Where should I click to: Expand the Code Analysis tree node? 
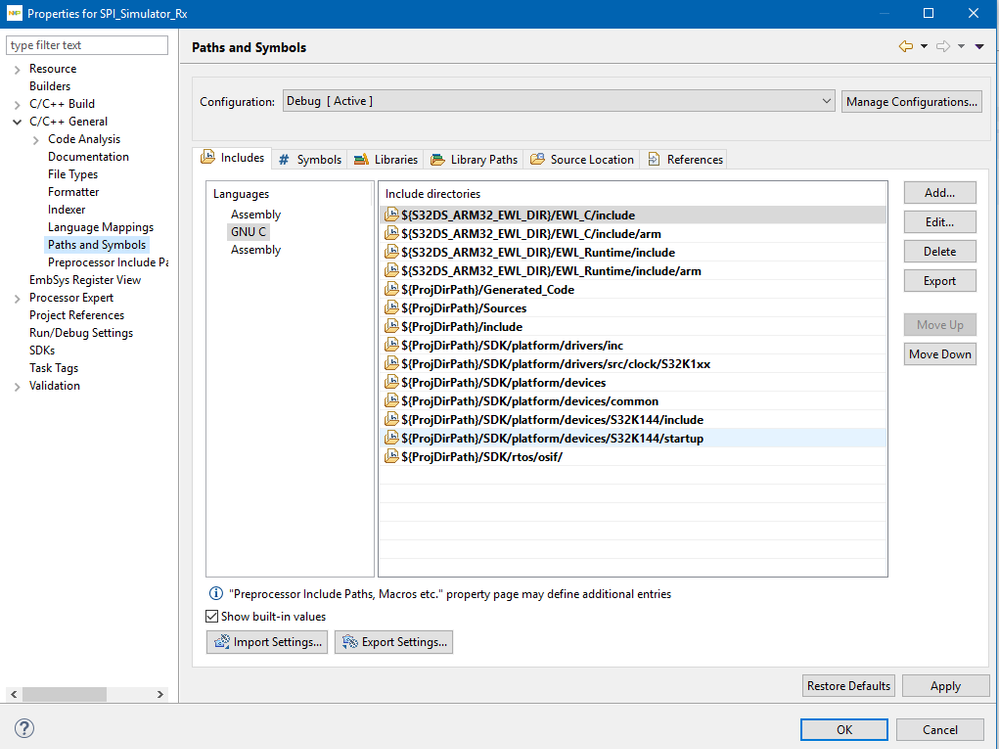36,140
